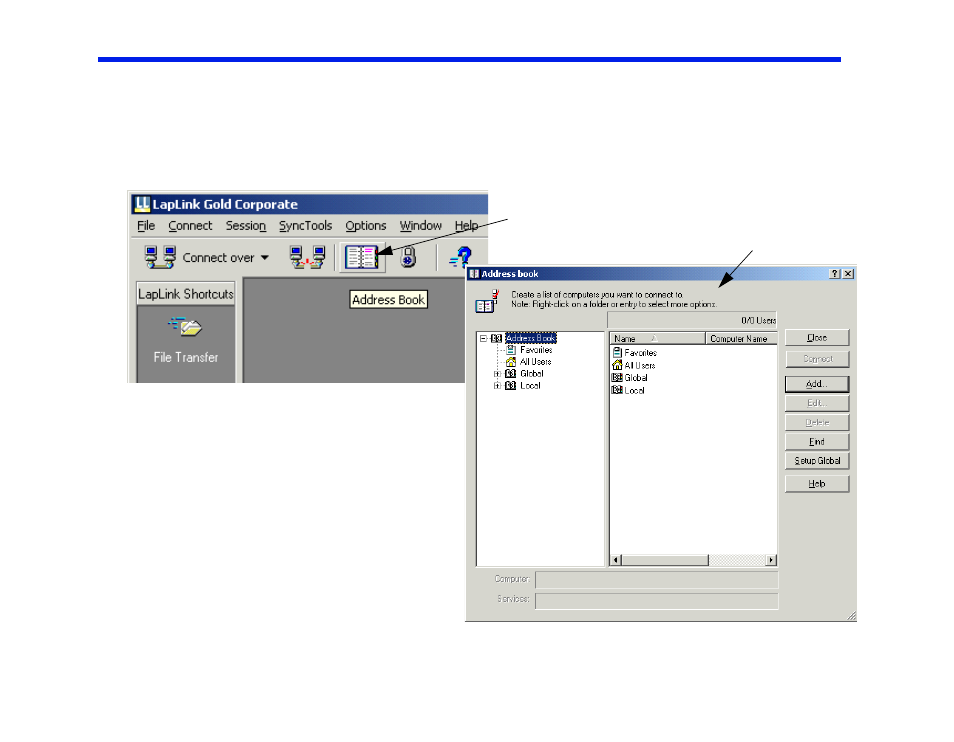Open the Session menu
The height and width of the screenshot is (742, 954).
coord(246,226)
